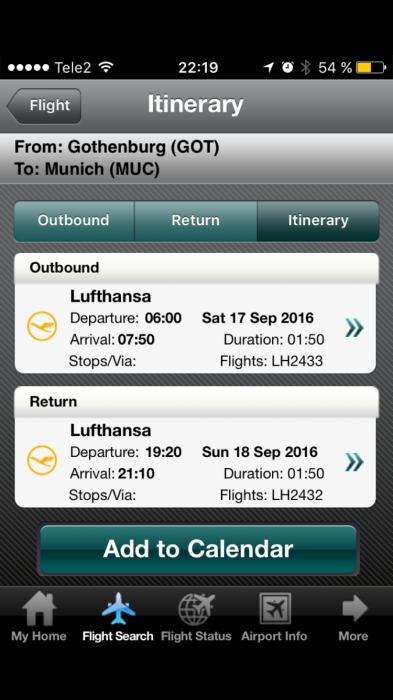Open the Airport Info icon
The width and height of the screenshot is (393, 700).
click(x=275, y=608)
